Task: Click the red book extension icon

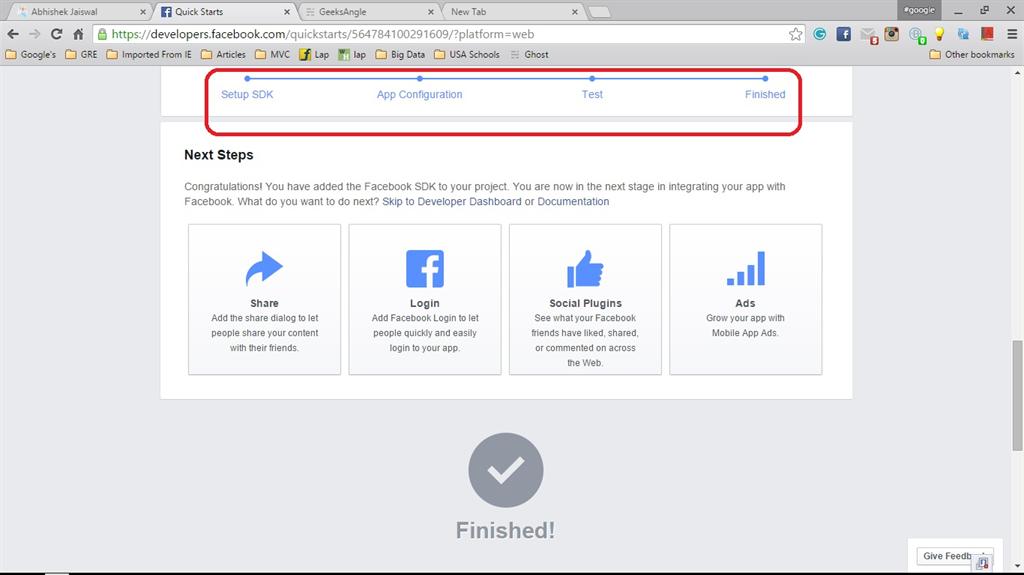Action: [x=987, y=34]
